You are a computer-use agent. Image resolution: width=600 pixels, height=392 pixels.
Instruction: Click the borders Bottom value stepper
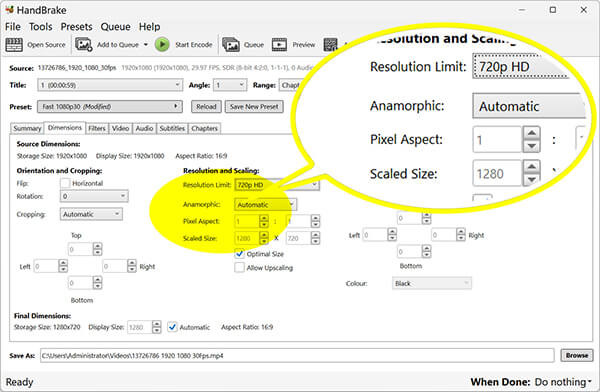coord(426,252)
